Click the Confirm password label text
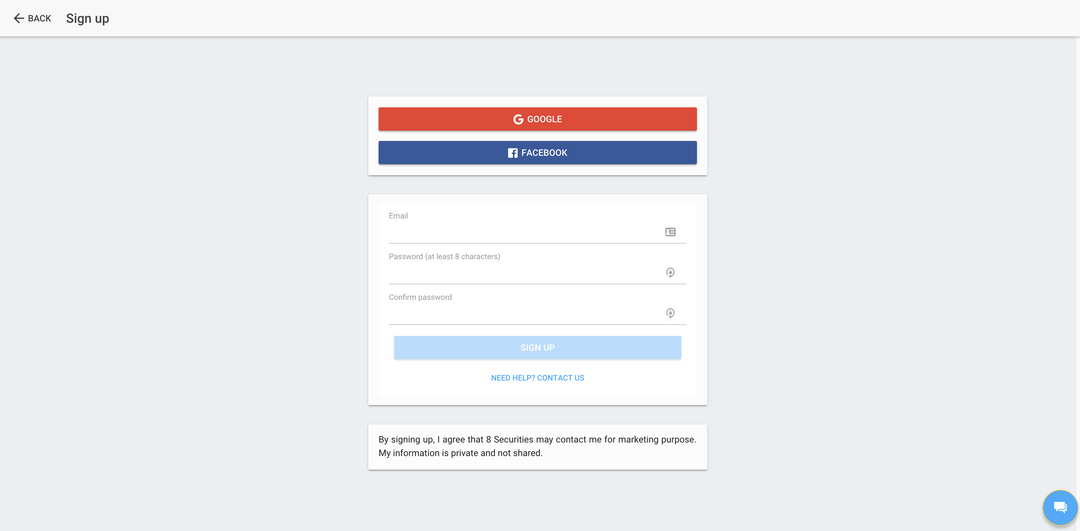Image resolution: width=1080 pixels, height=531 pixels. tap(420, 298)
